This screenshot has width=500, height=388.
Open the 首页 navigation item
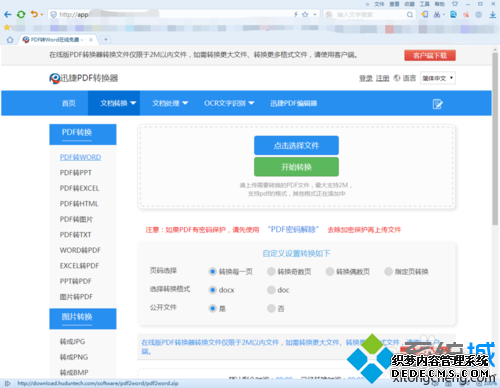(x=69, y=103)
